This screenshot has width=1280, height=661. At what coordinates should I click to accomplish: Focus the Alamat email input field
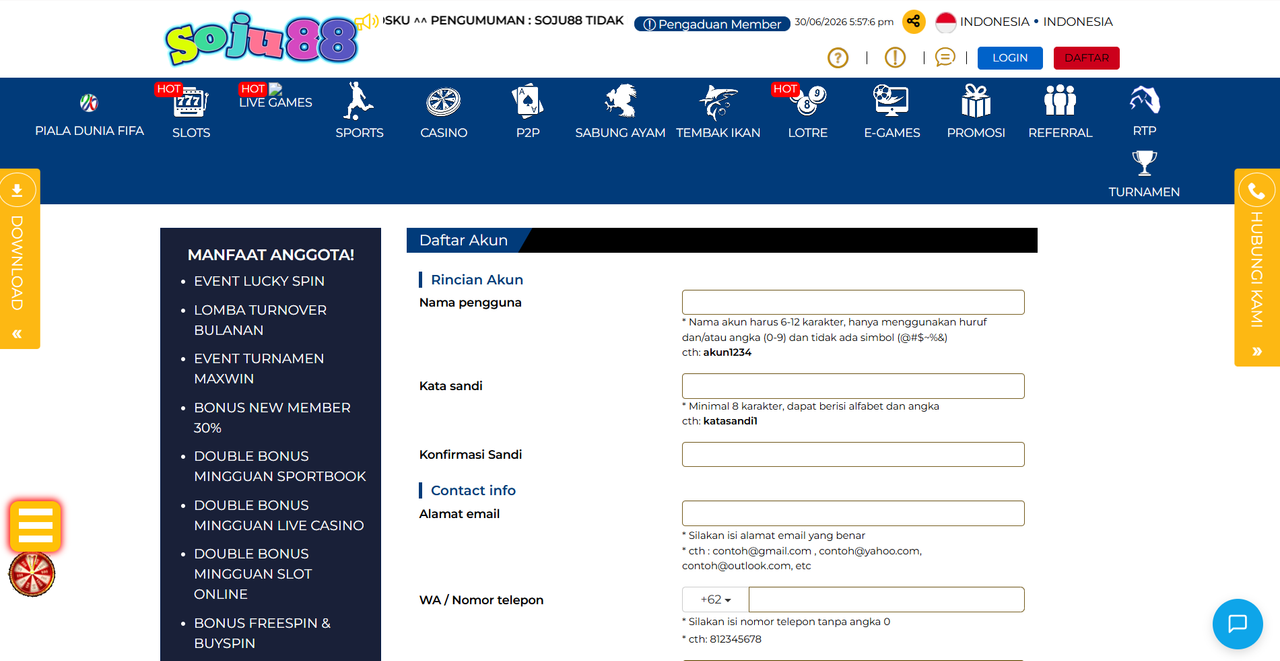853,514
